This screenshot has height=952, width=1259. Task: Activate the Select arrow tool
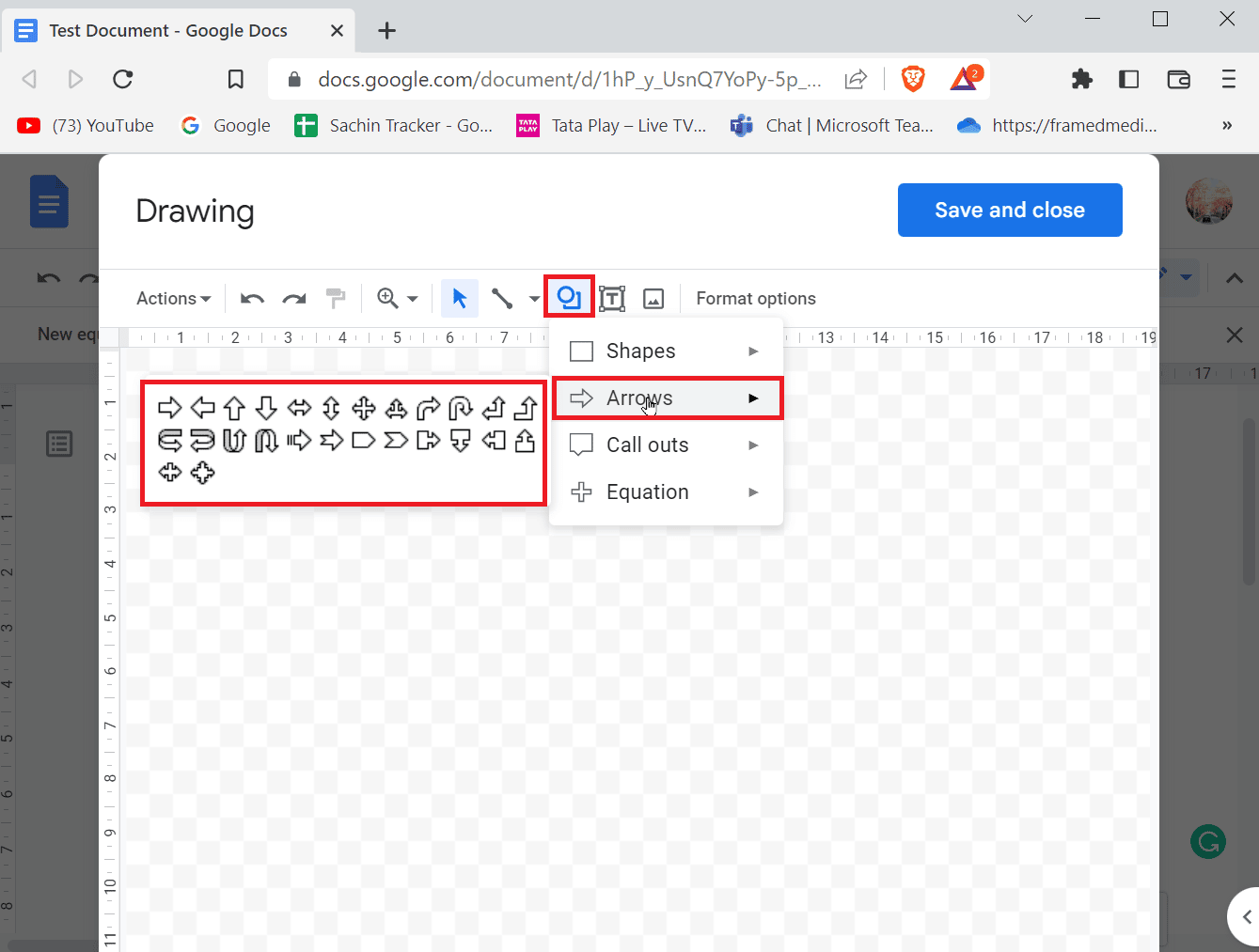pyautogui.click(x=459, y=297)
